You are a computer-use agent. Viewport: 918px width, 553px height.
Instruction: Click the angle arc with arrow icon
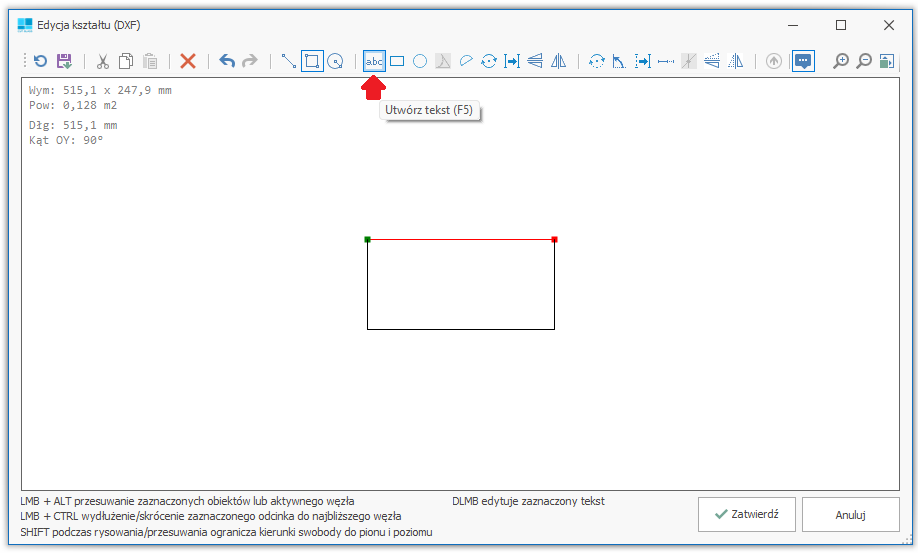(x=619, y=61)
